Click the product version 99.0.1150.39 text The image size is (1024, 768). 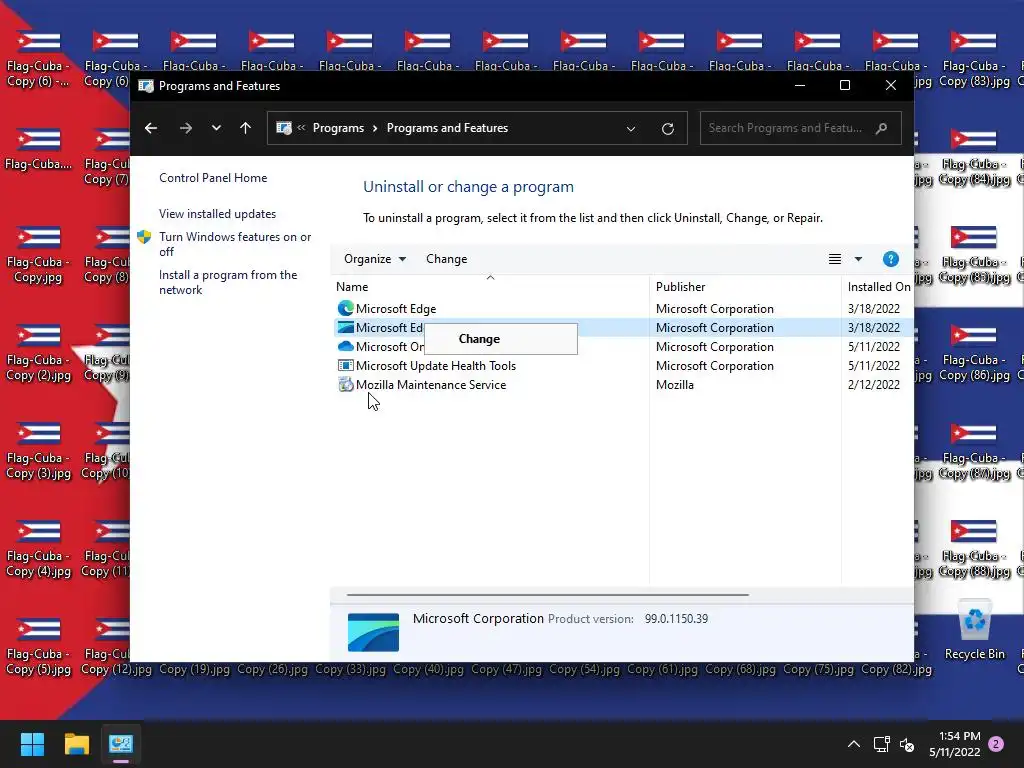(x=676, y=618)
